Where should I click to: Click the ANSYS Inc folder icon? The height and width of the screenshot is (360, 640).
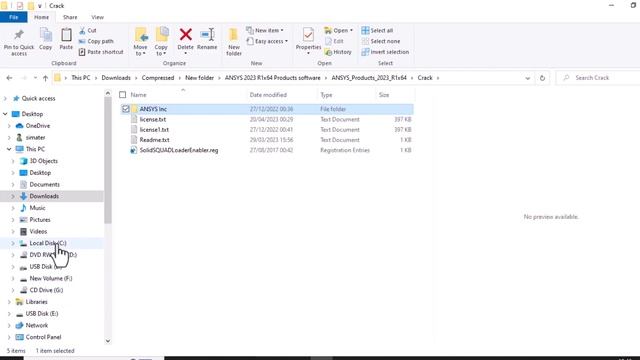(x=134, y=109)
